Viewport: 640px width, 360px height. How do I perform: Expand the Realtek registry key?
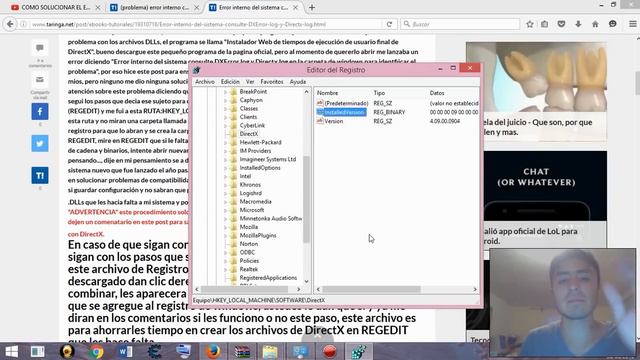[225, 269]
